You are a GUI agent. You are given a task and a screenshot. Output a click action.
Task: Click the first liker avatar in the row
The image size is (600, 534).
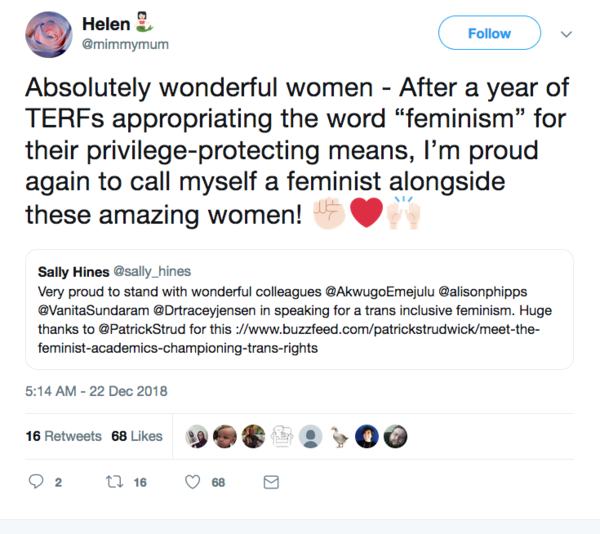(199, 437)
